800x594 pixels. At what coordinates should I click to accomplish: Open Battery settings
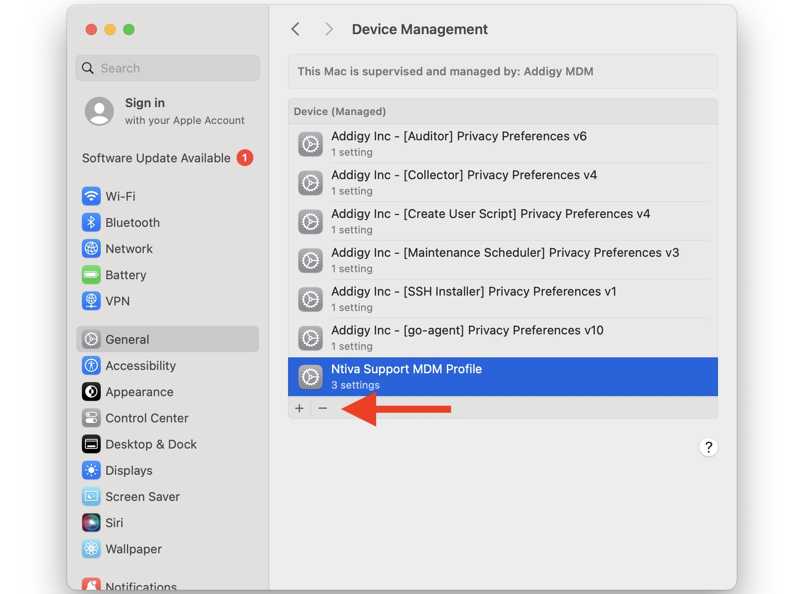pos(167,275)
